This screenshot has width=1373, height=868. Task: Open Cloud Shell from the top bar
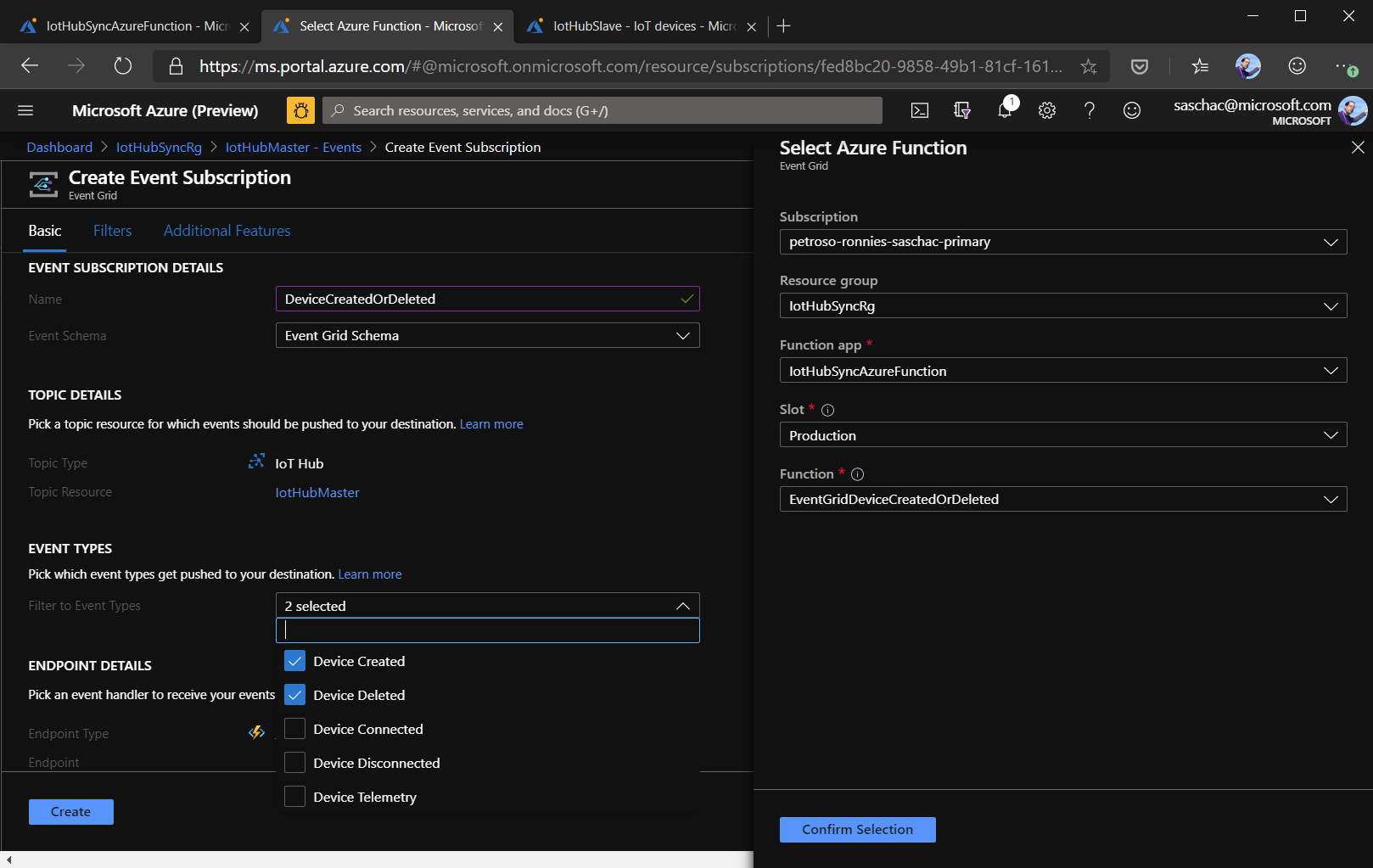(x=920, y=110)
